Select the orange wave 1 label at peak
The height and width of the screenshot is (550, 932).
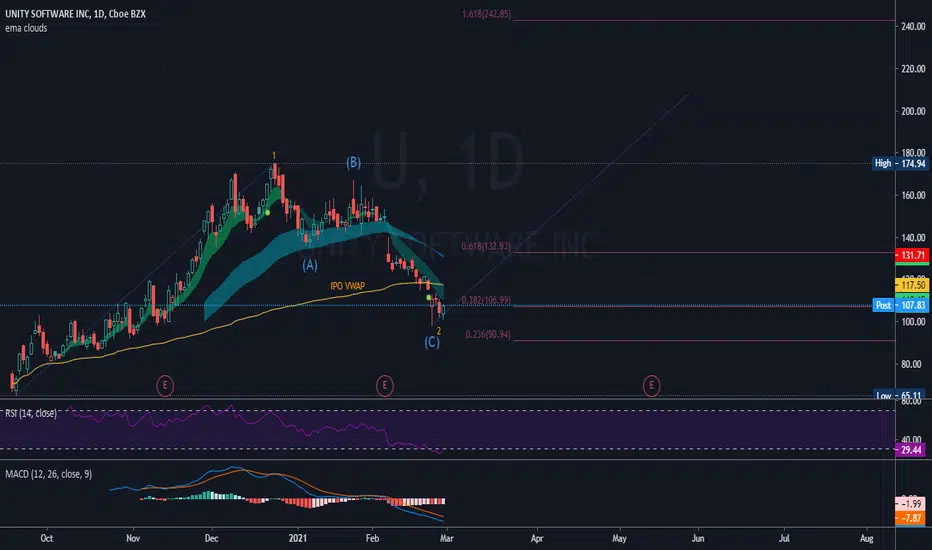(x=274, y=156)
